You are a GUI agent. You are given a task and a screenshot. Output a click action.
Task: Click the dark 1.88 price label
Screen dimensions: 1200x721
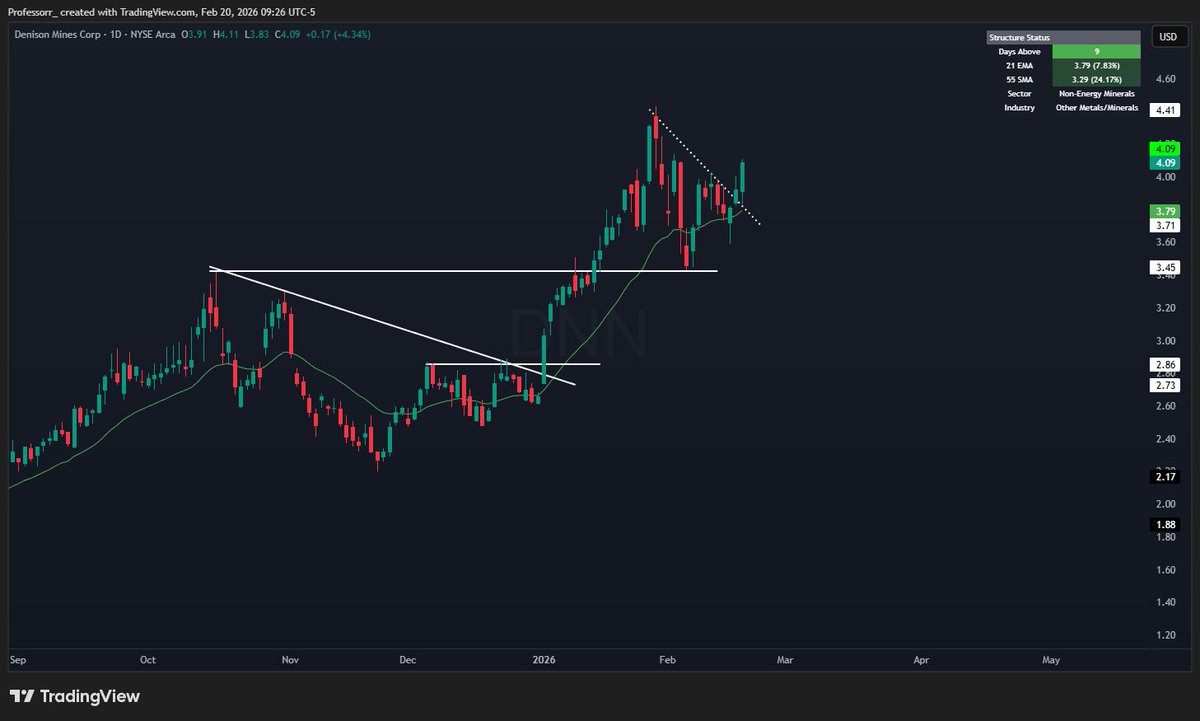(1165, 525)
